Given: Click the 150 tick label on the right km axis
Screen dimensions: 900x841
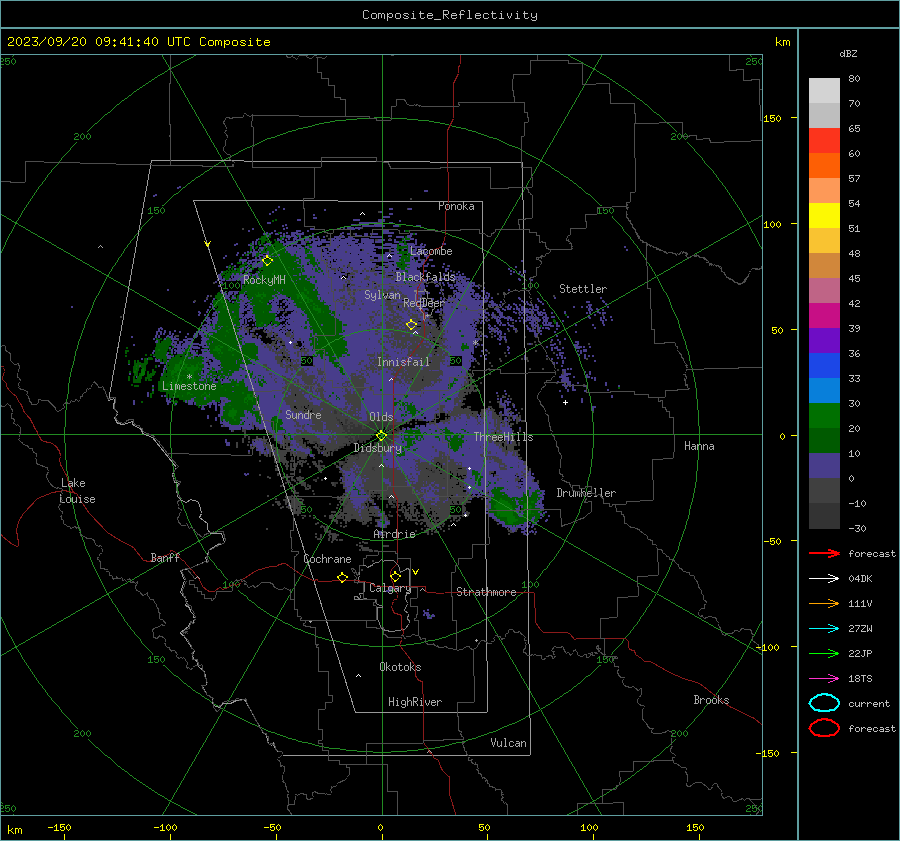Looking at the screenshot, I should 772,118.
